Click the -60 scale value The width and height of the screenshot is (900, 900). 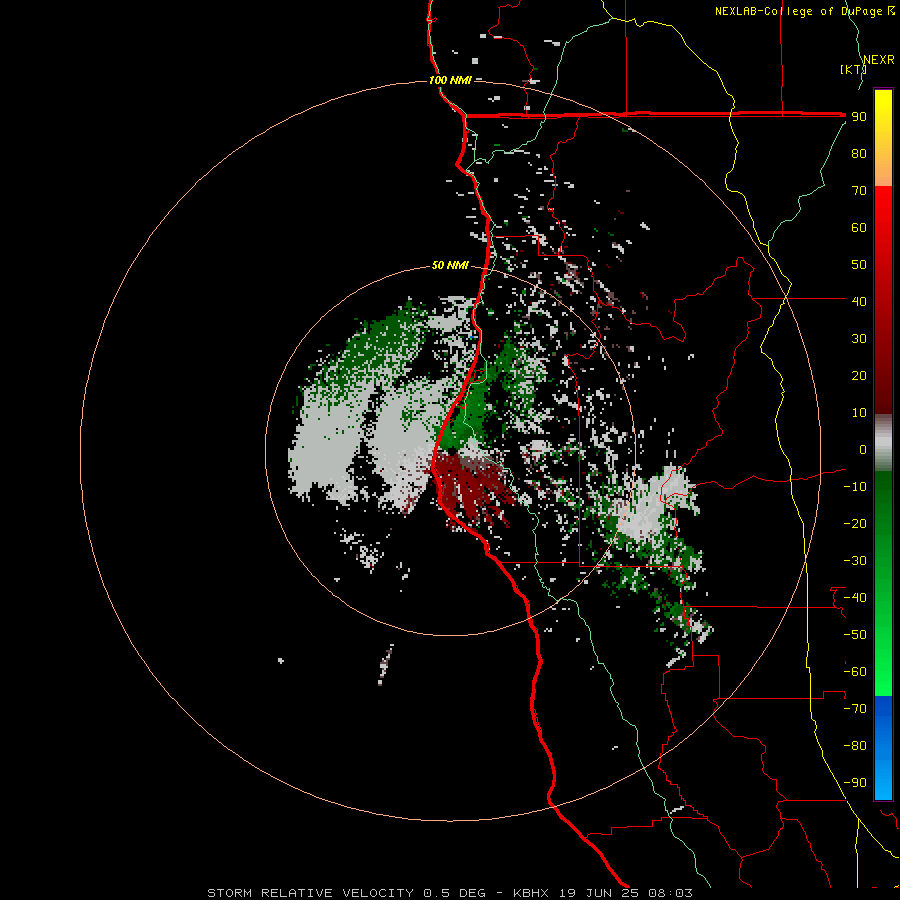855,672
